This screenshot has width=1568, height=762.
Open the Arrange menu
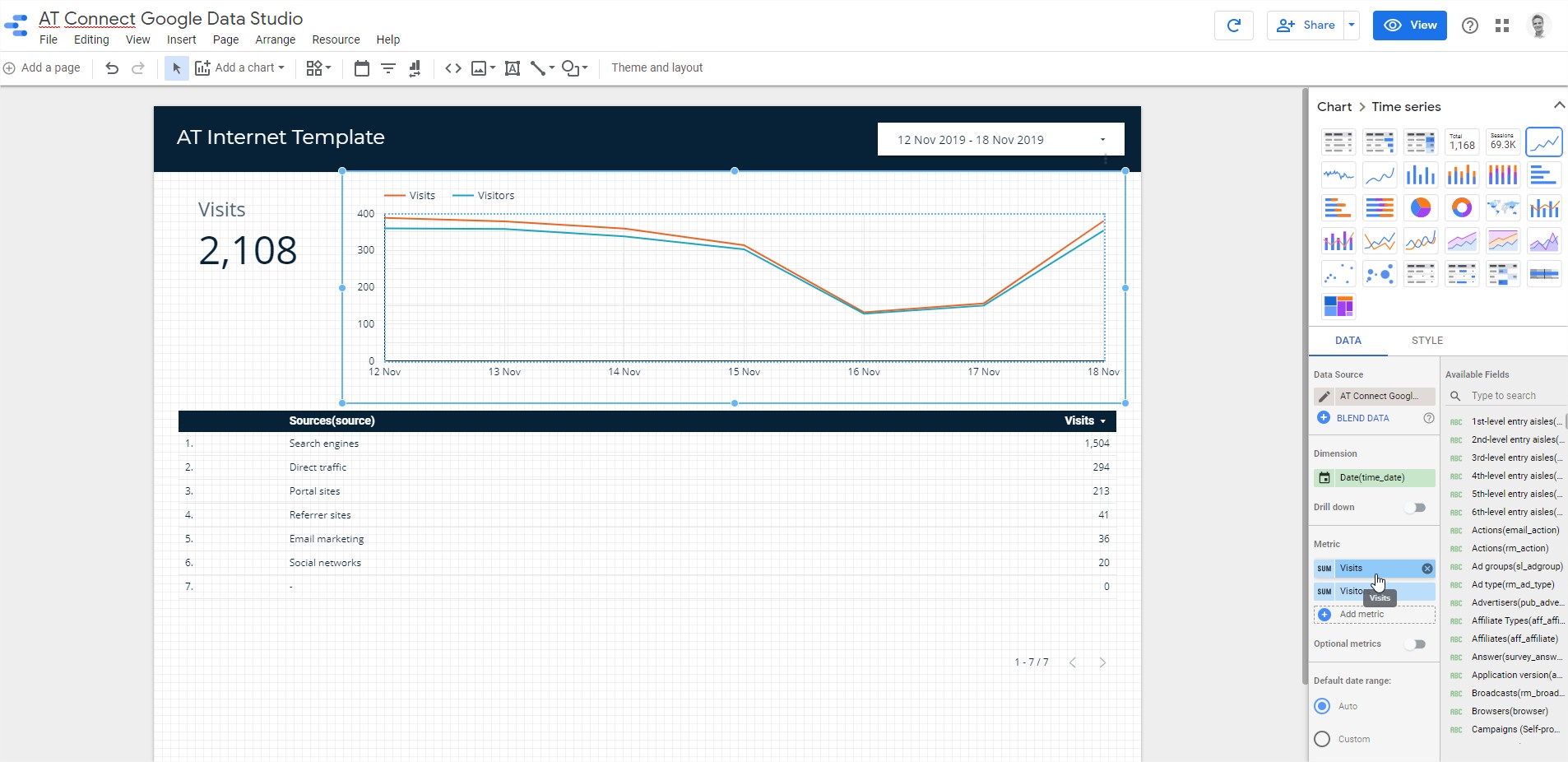(275, 39)
